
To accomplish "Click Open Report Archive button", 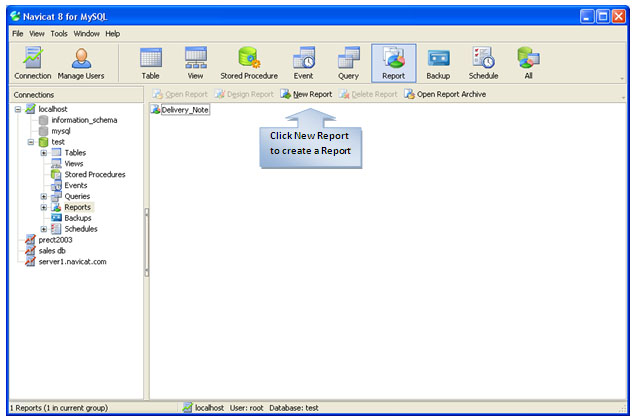I will pos(445,94).
